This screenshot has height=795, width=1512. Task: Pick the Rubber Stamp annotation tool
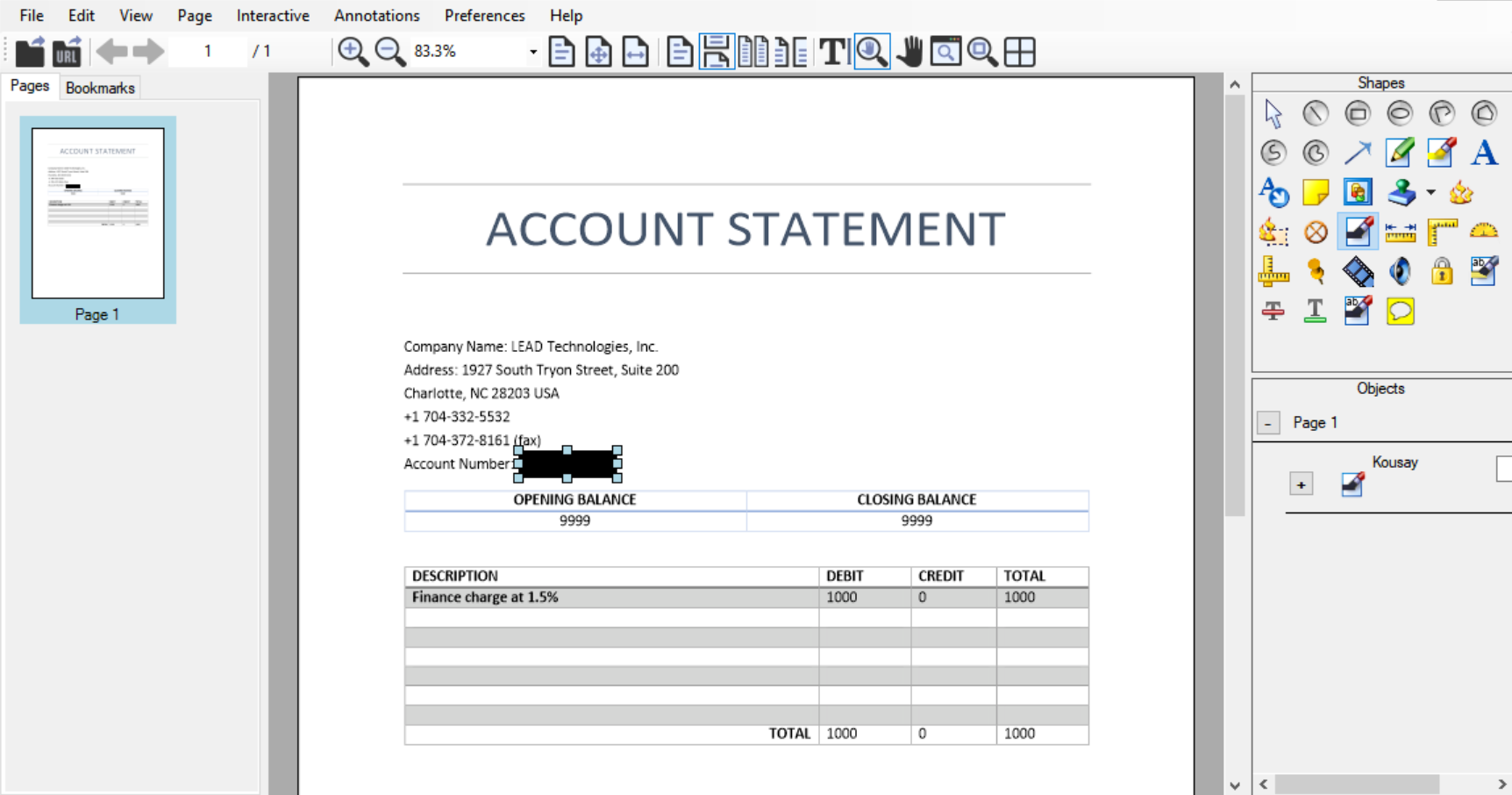pyautogui.click(x=1401, y=192)
